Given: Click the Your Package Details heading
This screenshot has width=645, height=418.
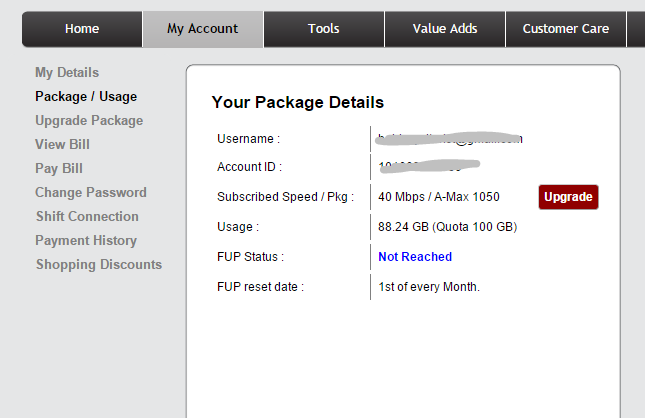Looking at the screenshot, I should coord(298,102).
